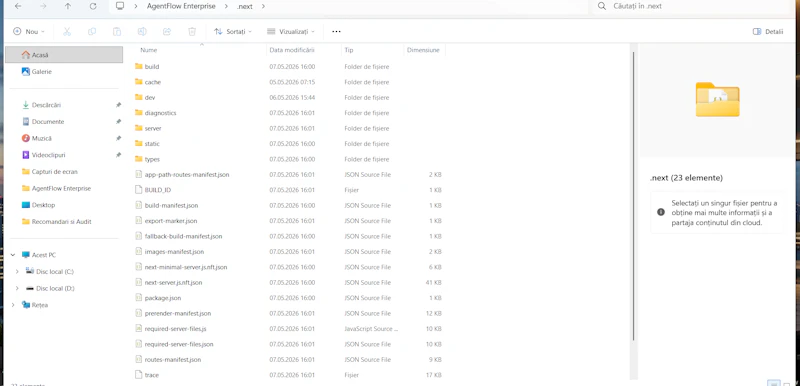Click the pin icon next to Documente
This screenshot has width=800, height=386.
click(x=118, y=122)
